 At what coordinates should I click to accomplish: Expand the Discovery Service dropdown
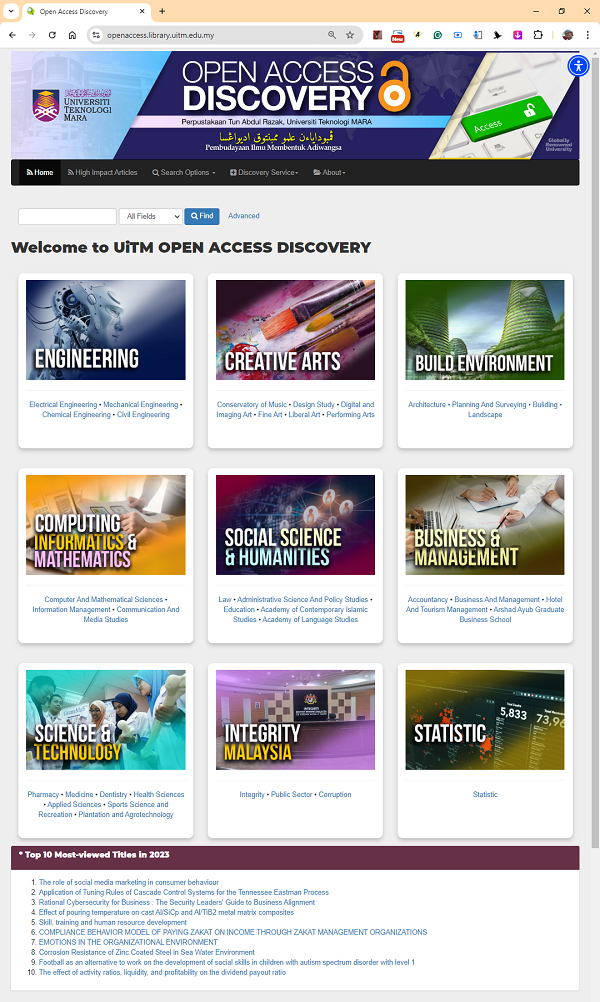point(264,173)
